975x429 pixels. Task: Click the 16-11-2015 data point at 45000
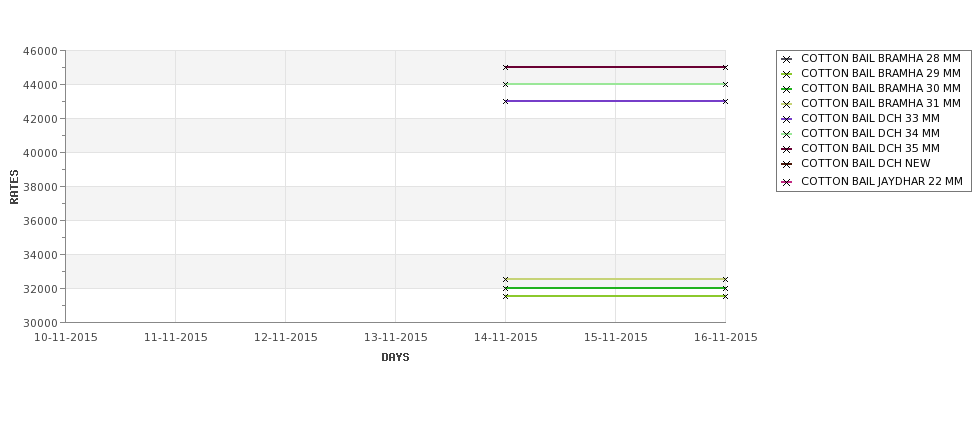(726, 67)
